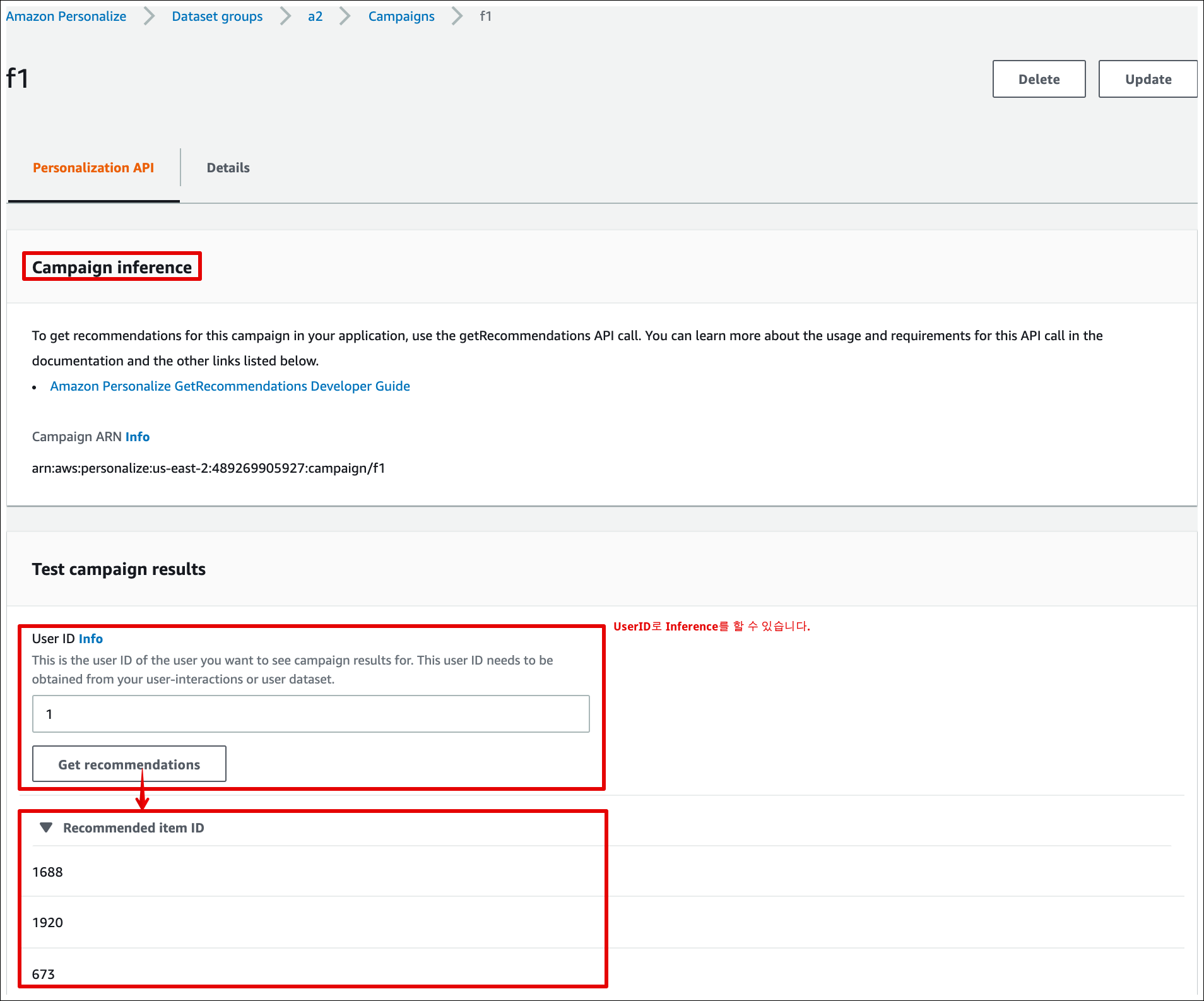This screenshot has height=1001, width=1204.
Task: Open Info next to Campaign ARN
Action: click(x=138, y=437)
